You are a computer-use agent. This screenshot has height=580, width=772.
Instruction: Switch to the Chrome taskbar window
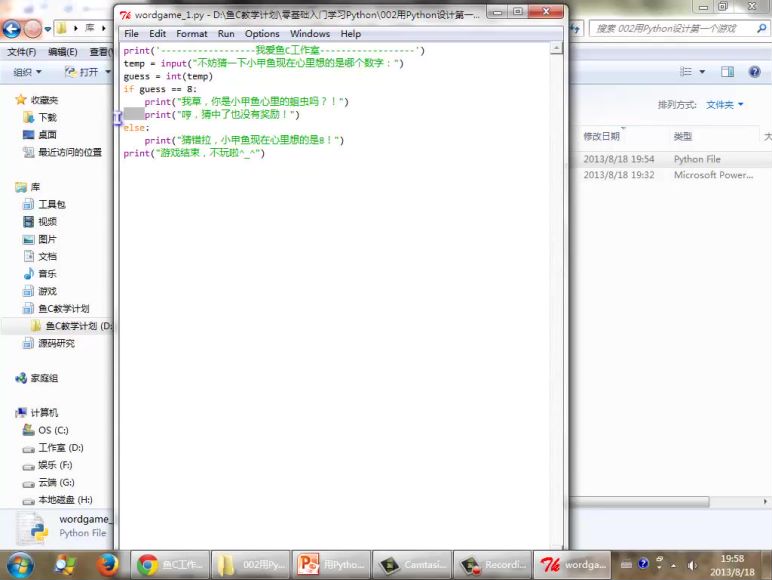170,565
